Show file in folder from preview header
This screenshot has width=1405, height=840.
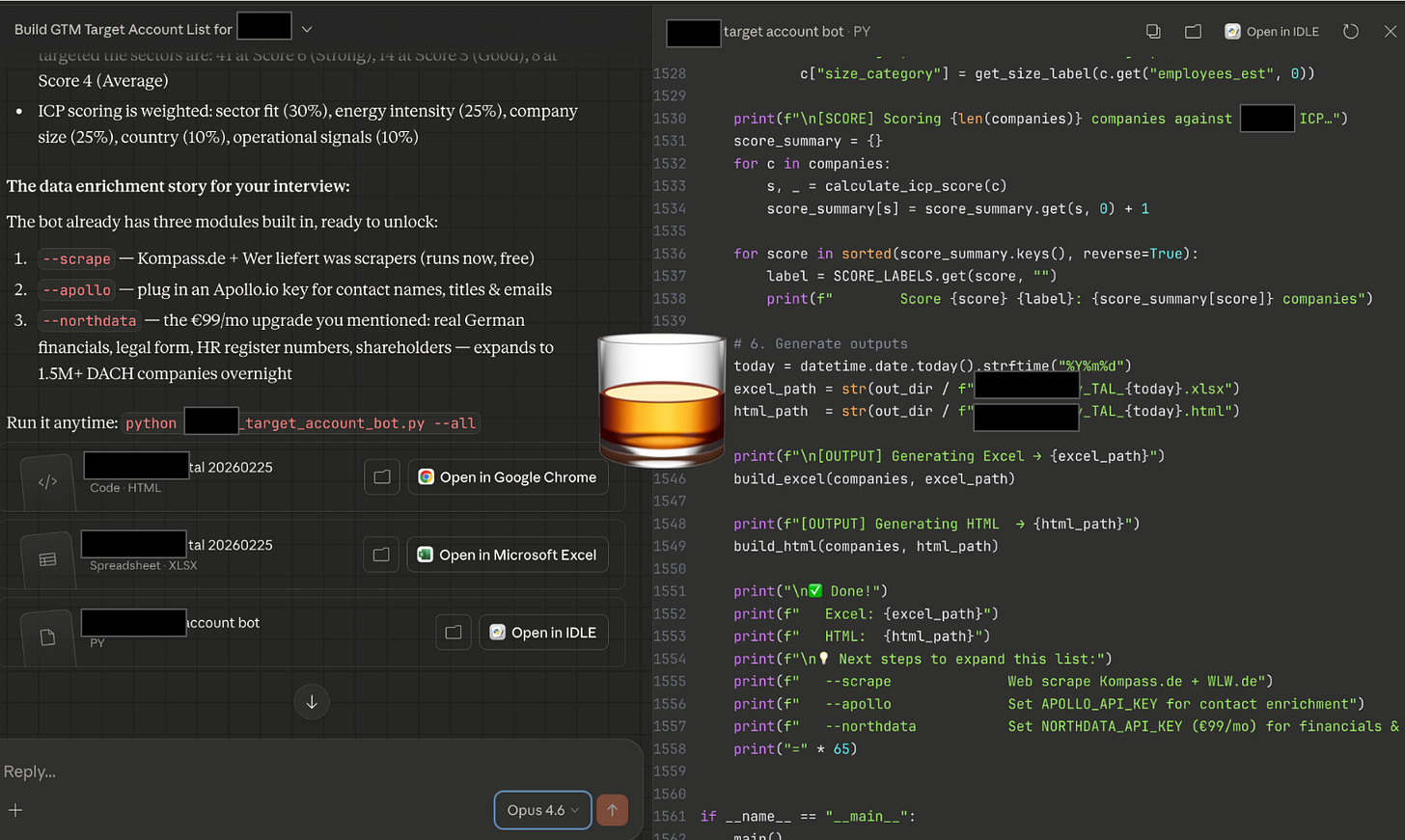[x=1193, y=32]
